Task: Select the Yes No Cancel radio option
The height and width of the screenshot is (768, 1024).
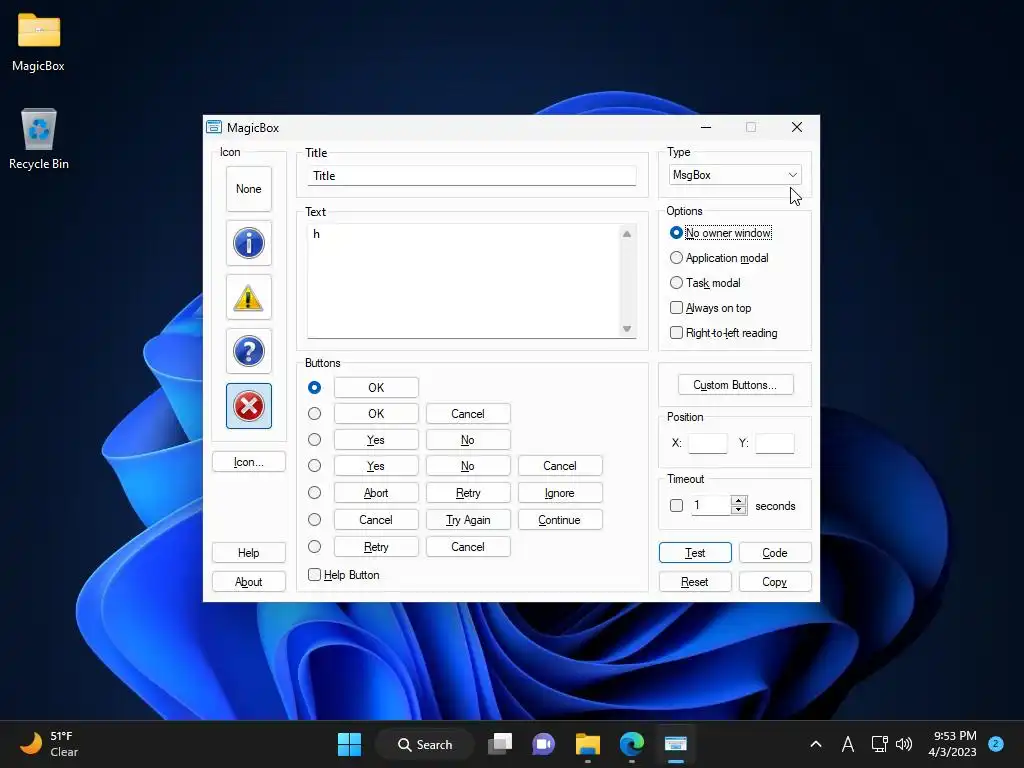Action: [314, 466]
